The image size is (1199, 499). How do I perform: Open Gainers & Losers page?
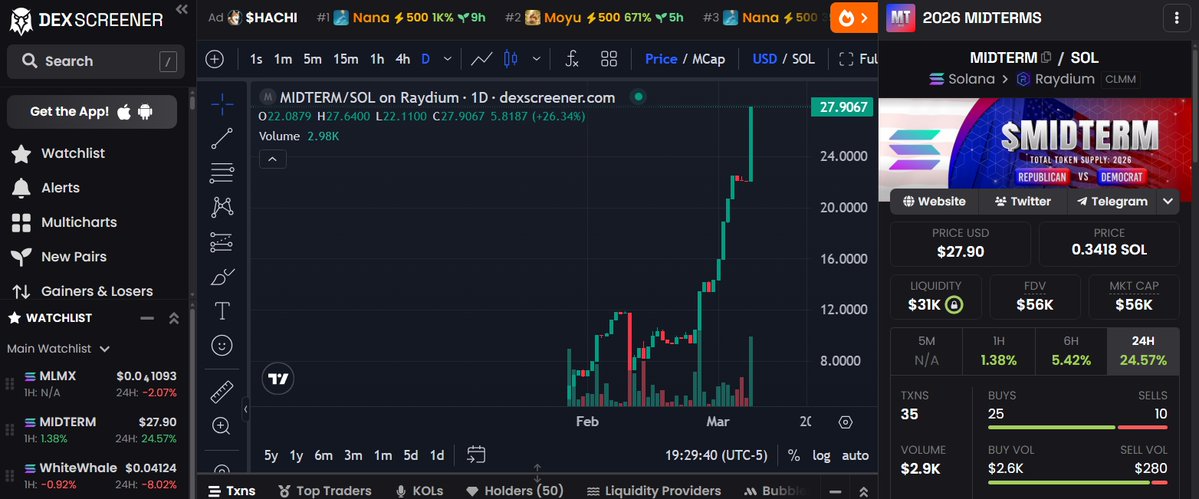(82, 291)
